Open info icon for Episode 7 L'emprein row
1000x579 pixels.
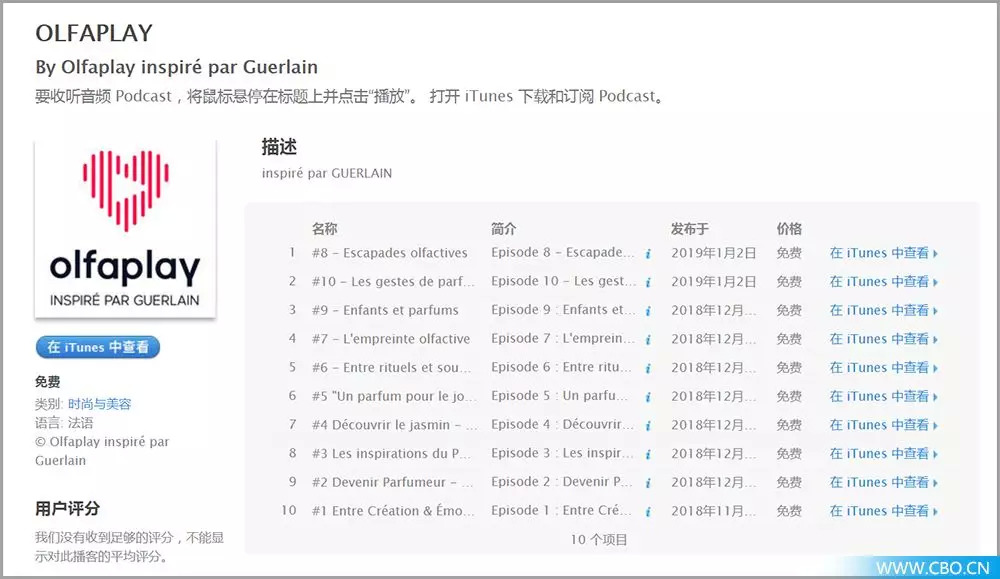648,339
